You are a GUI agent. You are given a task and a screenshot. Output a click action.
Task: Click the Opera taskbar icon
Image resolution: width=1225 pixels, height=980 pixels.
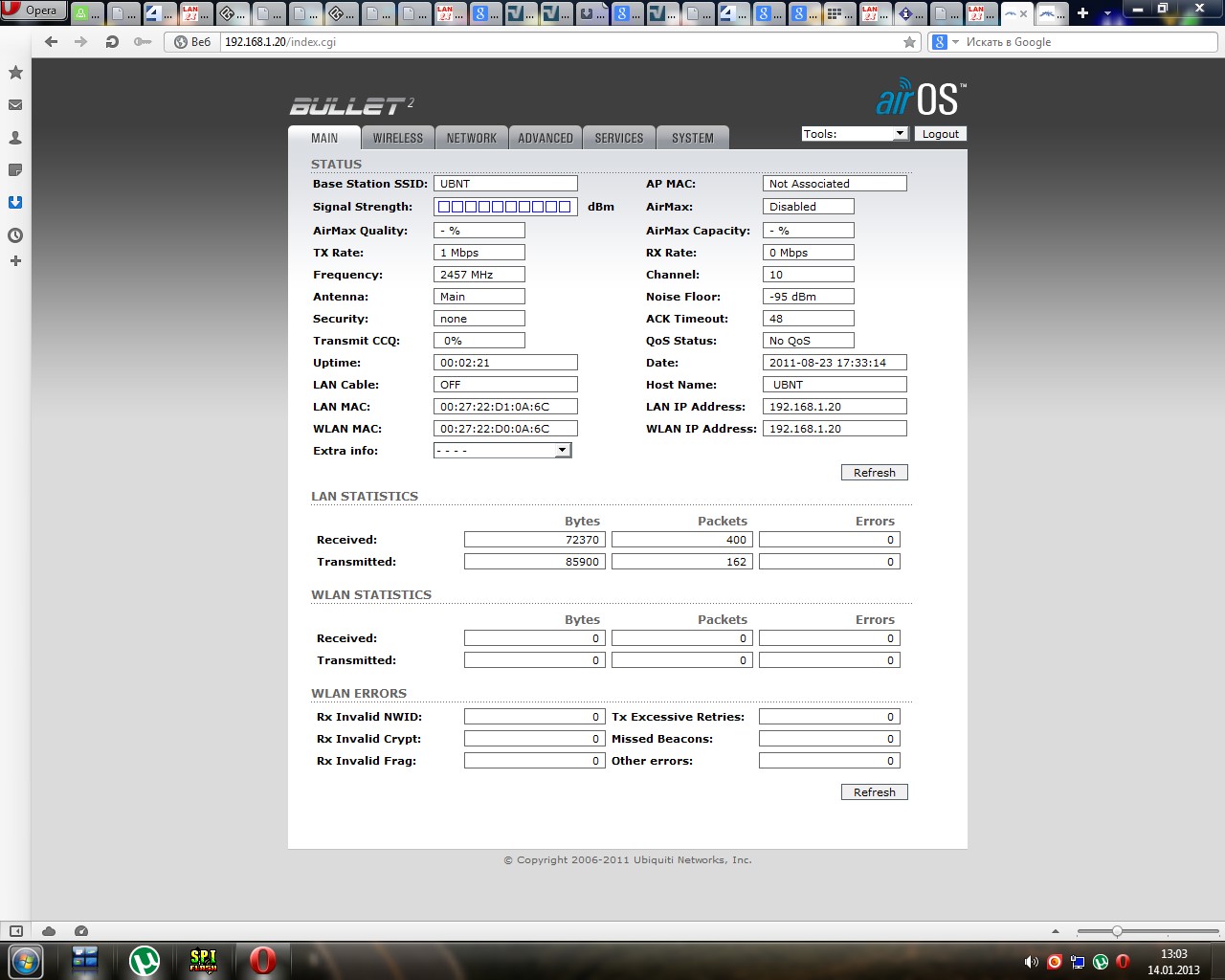point(263,960)
